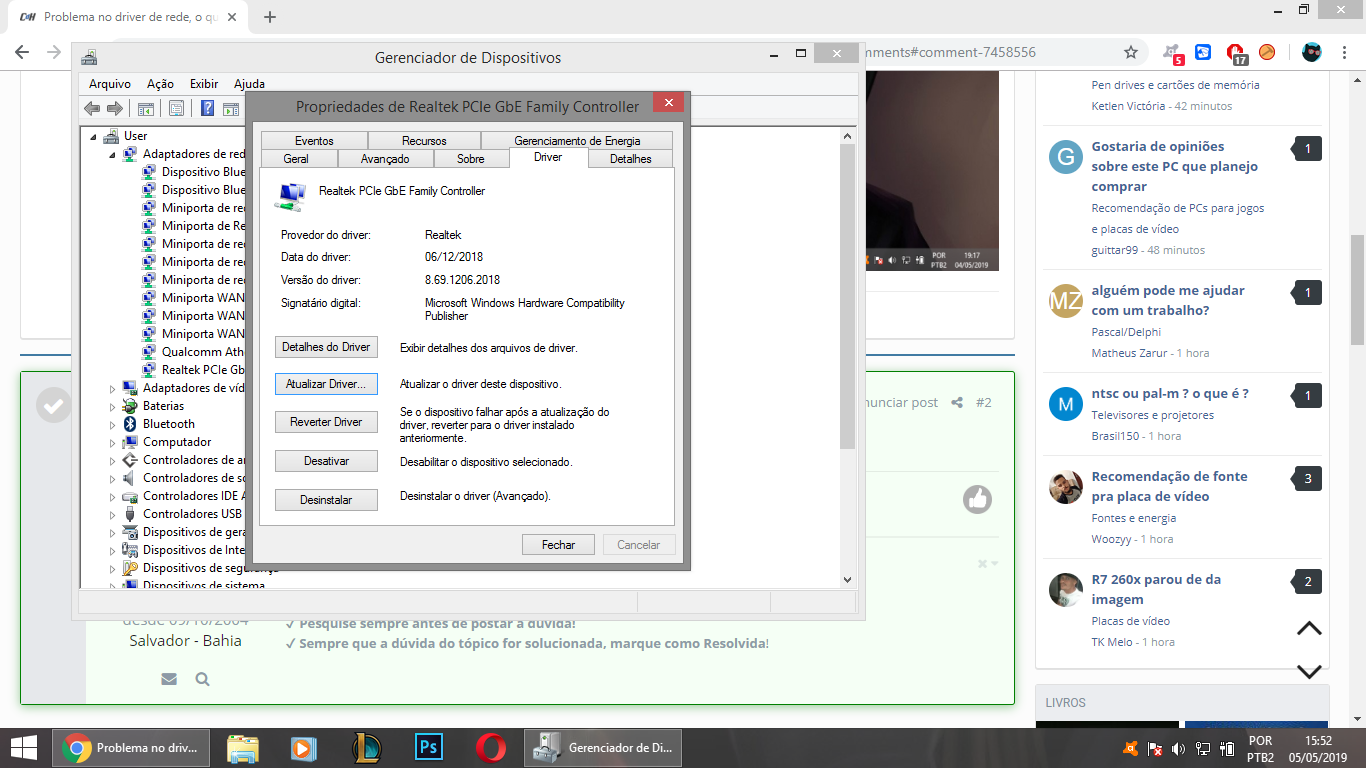
Task: Open File Explorer from the taskbar
Action: [243, 747]
